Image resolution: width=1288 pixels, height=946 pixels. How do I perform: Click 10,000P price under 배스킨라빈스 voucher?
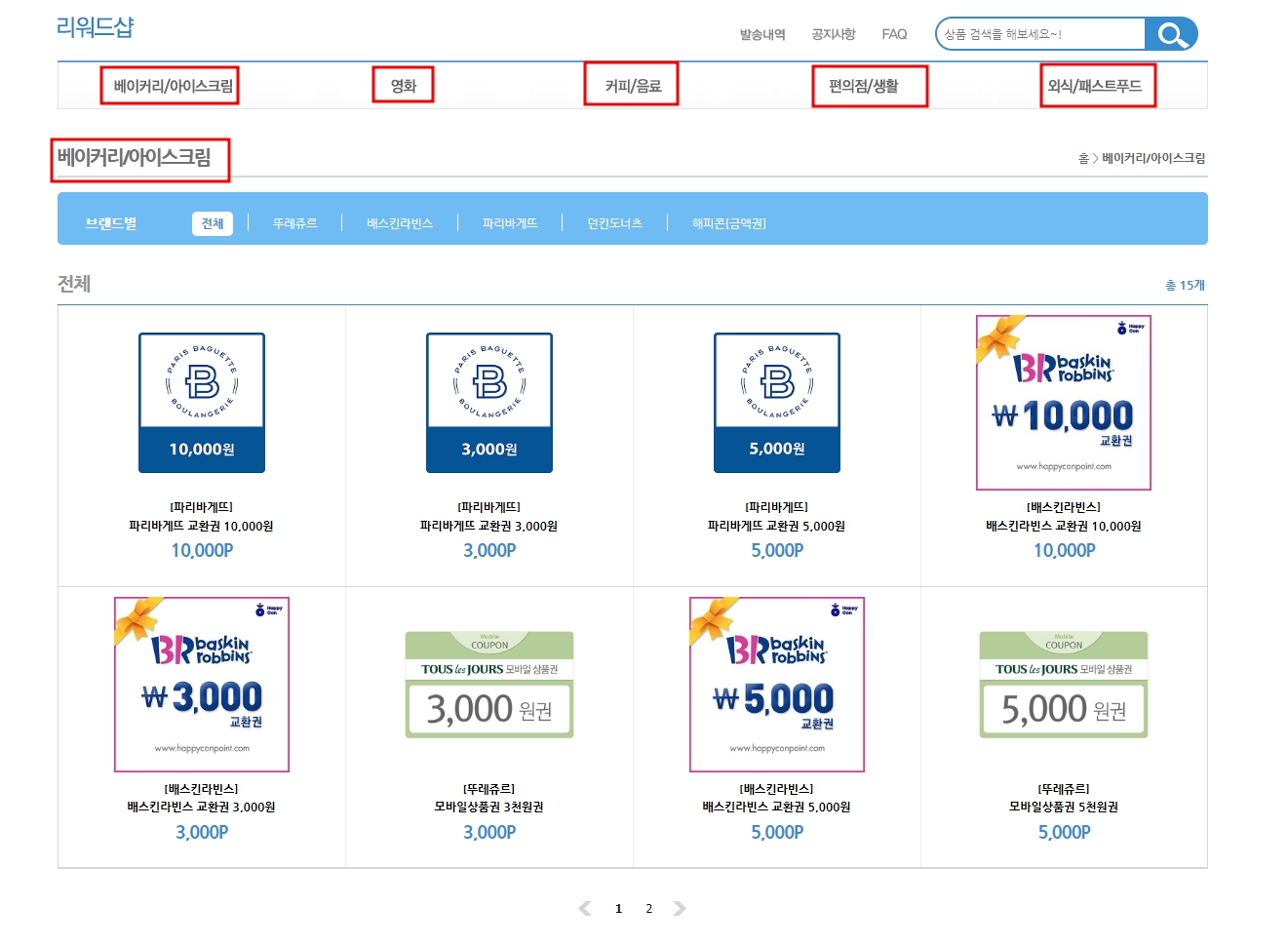click(x=1064, y=550)
